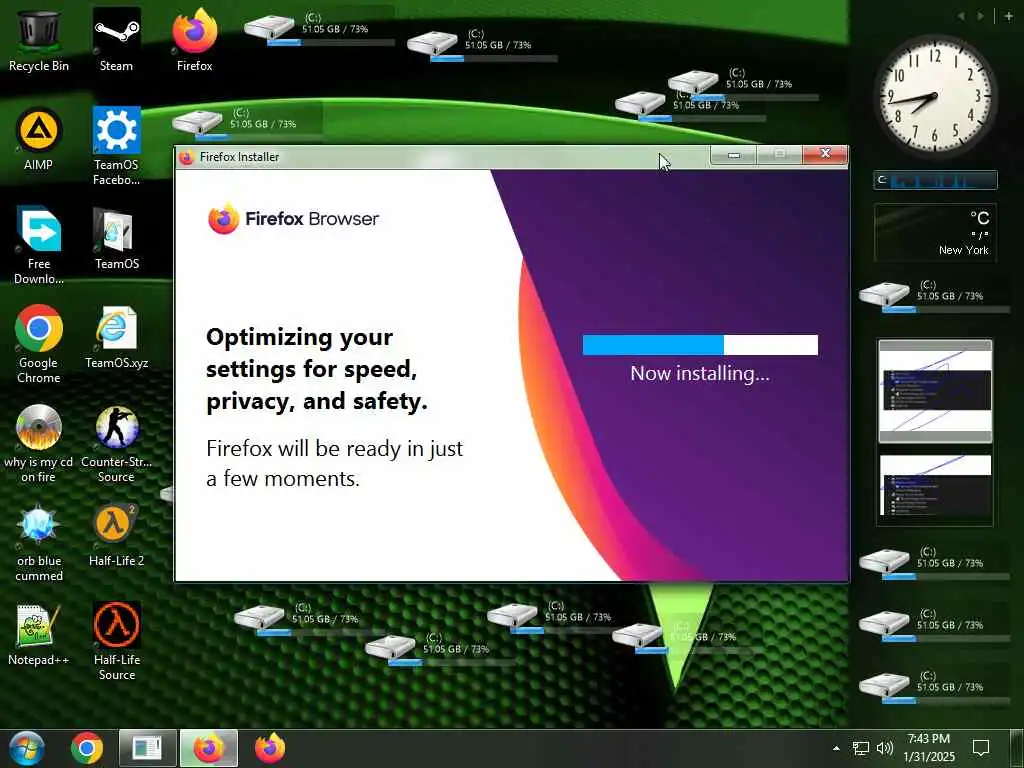Open the lower slideshow picture gadget thumbnail
Viewport: 1024px width, 768px height.
[935, 487]
